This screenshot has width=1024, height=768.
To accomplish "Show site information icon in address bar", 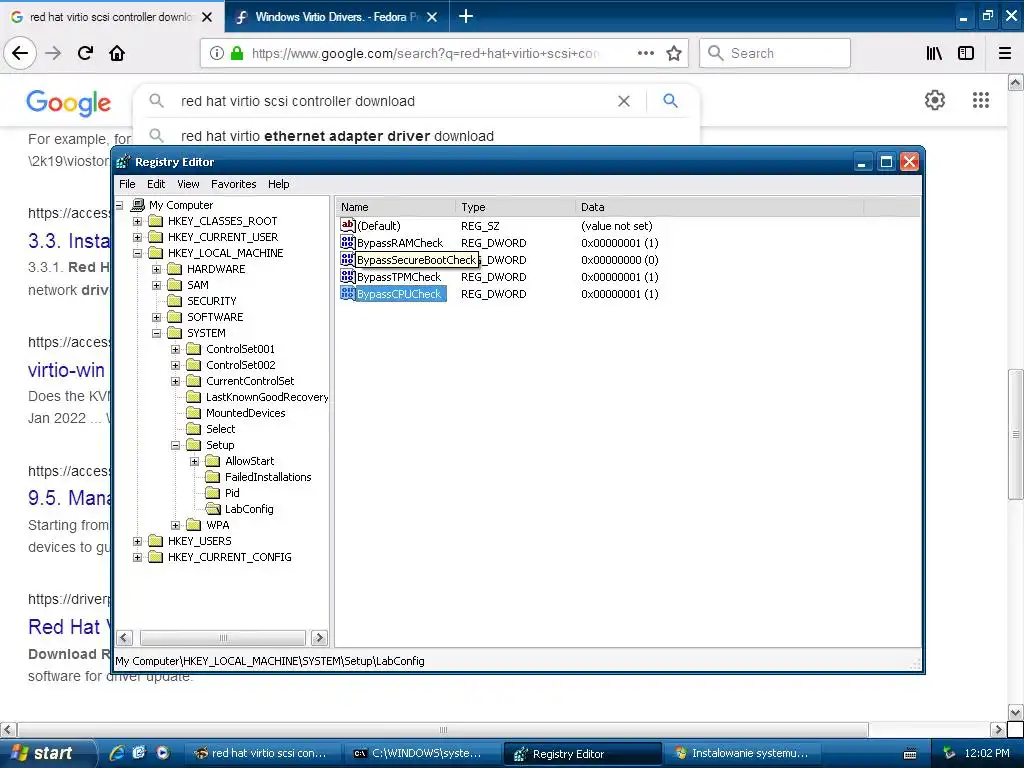I will pos(217,54).
